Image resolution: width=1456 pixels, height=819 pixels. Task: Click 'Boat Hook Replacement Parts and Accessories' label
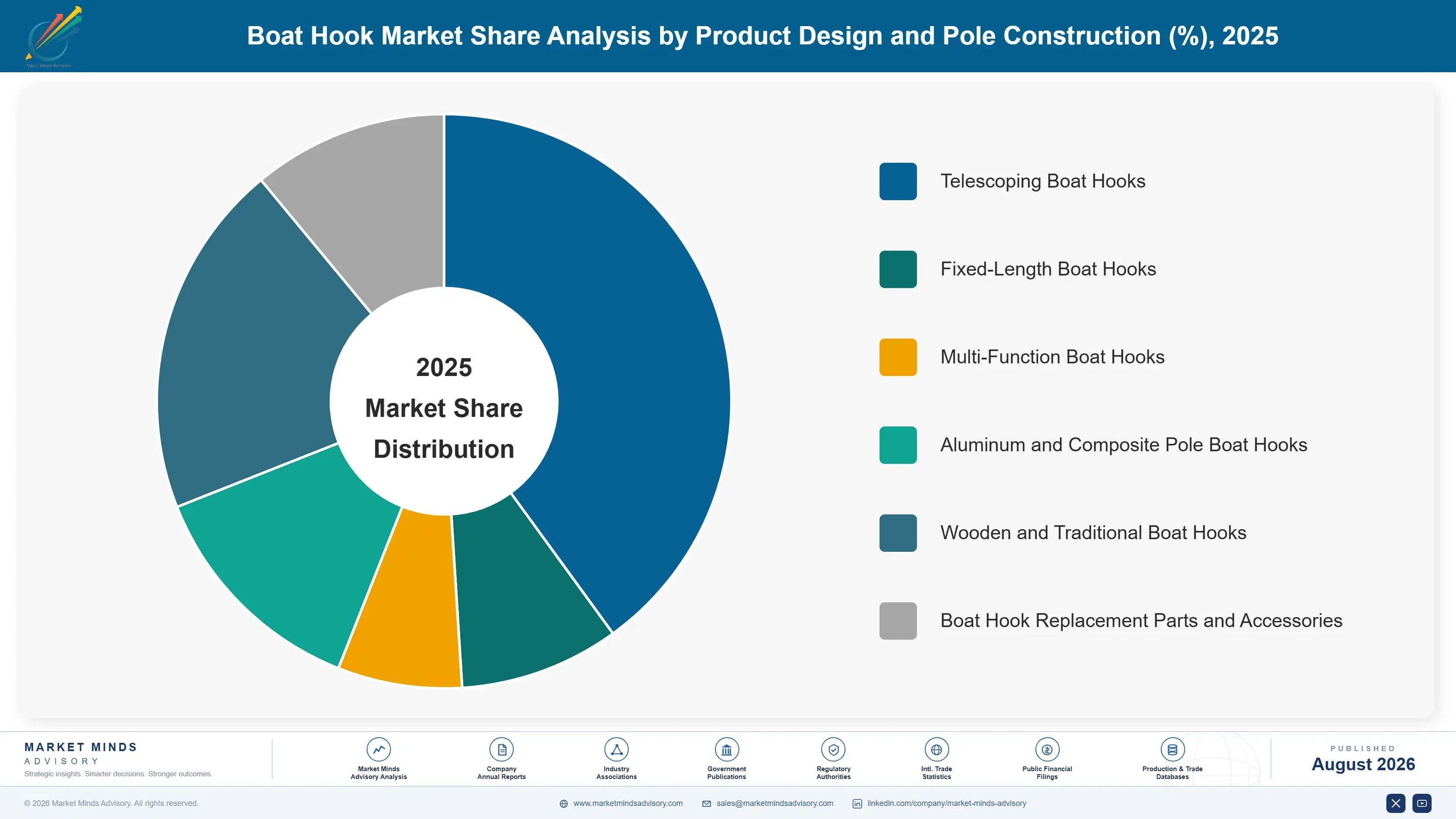click(x=1141, y=621)
